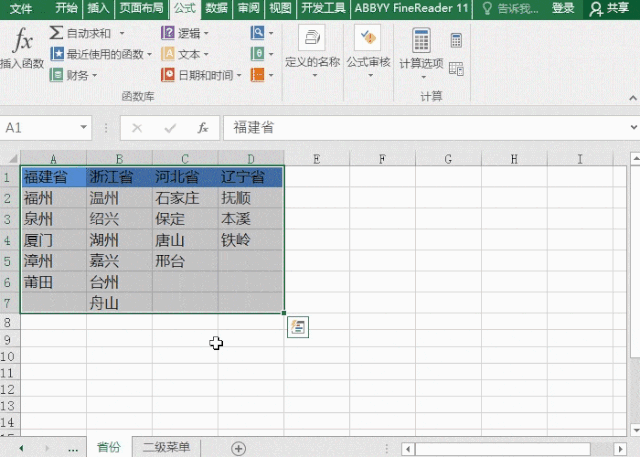Image resolution: width=640 pixels, height=457 pixels.
Task: Click the horizontal scrollbar left arrow
Action: tap(408, 449)
